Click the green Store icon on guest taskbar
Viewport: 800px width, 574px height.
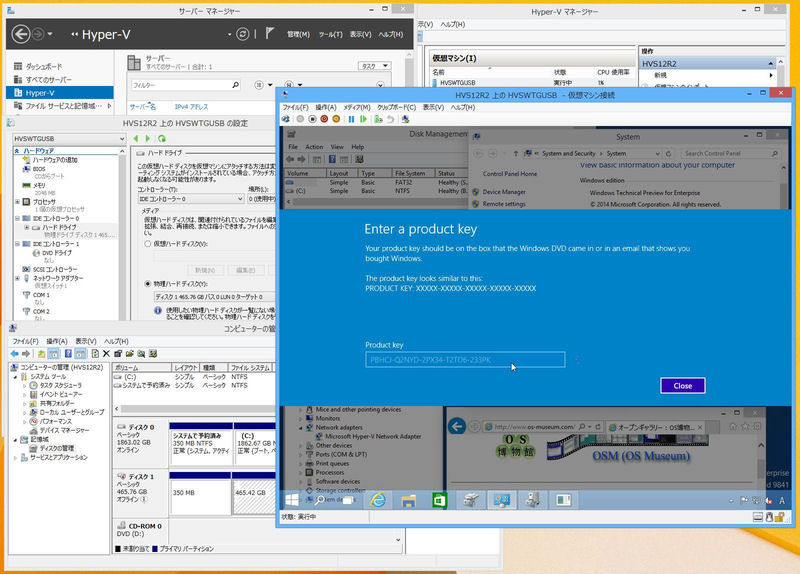(x=439, y=501)
